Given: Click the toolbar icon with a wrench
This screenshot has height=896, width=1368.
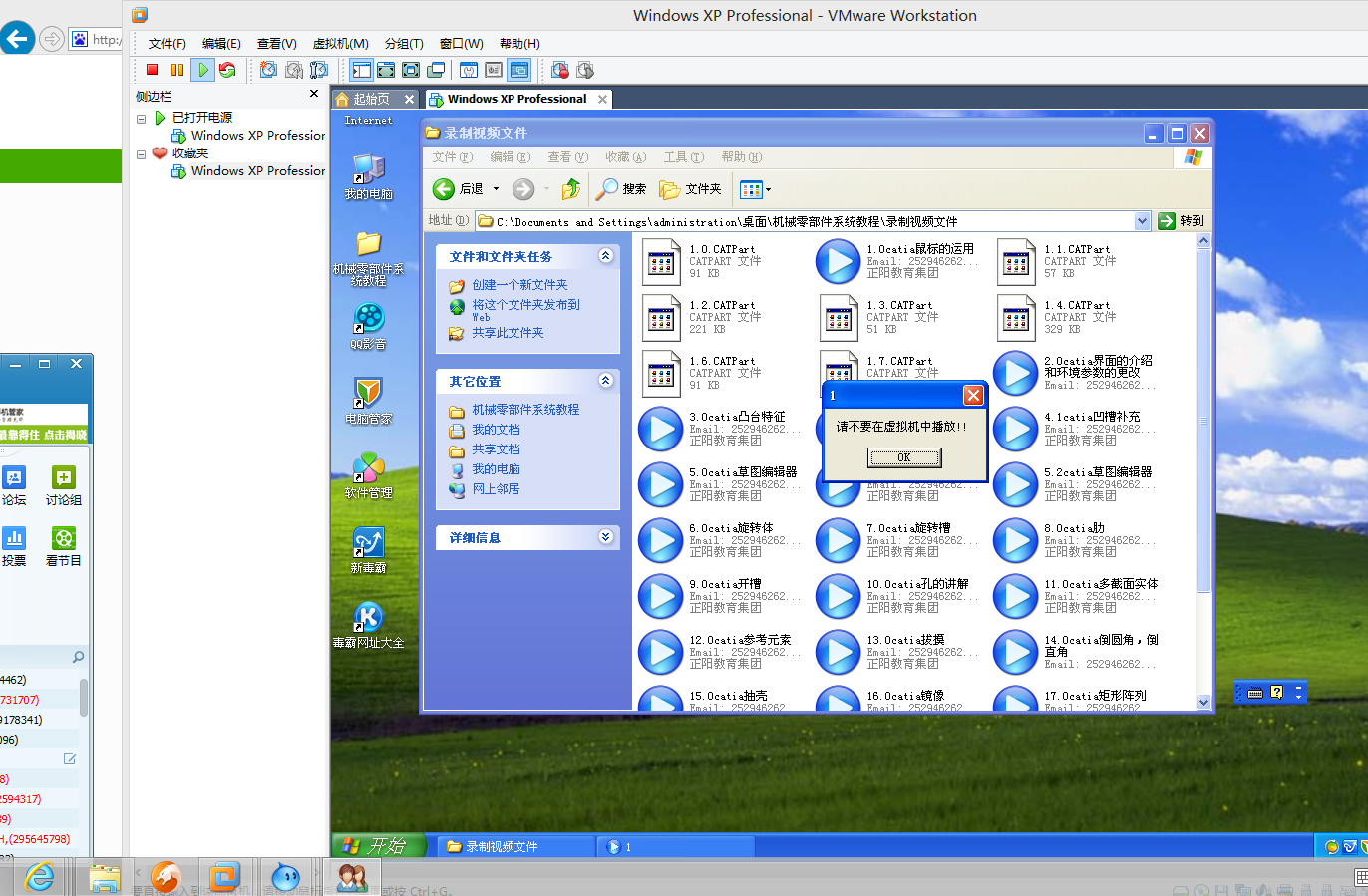Looking at the screenshot, I should [469, 70].
